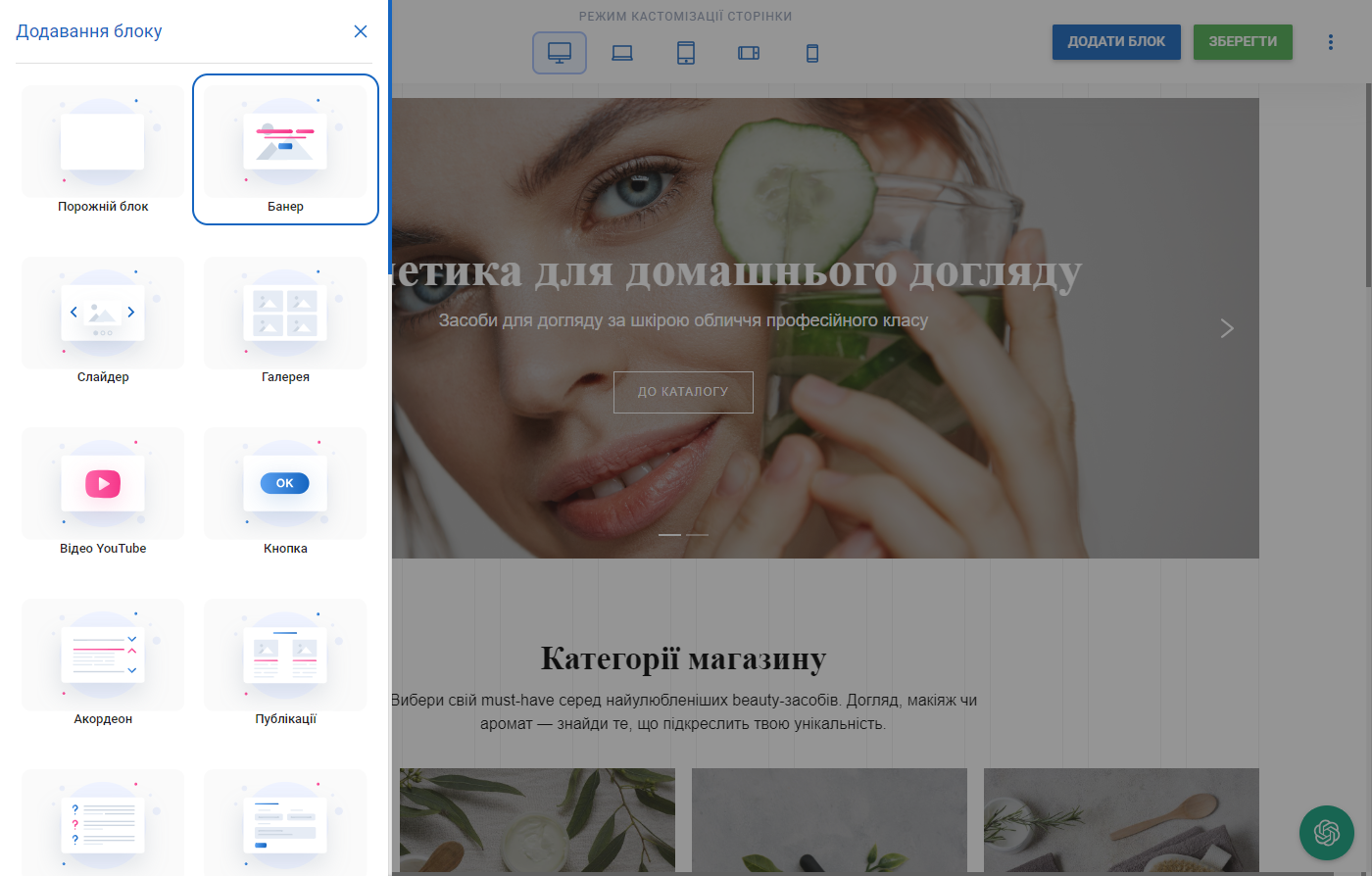1372x876 pixels.
Task: Open the ChatGPT assistant icon
Action: tap(1326, 833)
